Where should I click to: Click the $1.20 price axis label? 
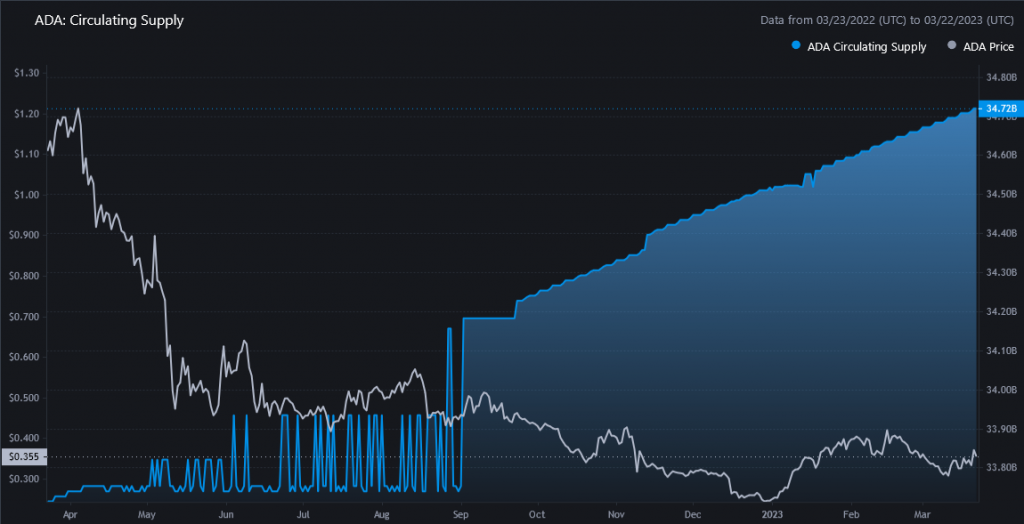click(x=27, y=114)
